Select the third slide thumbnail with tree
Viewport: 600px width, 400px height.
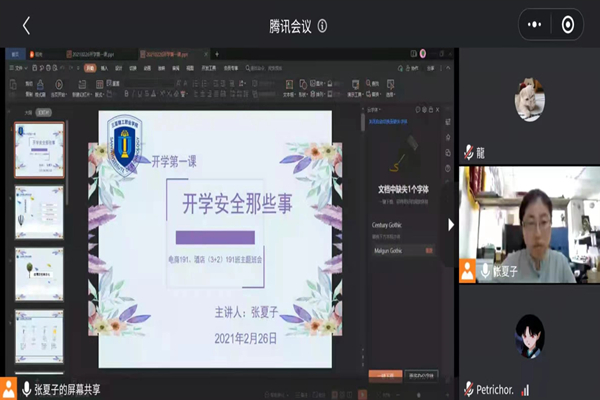point(39,274)
